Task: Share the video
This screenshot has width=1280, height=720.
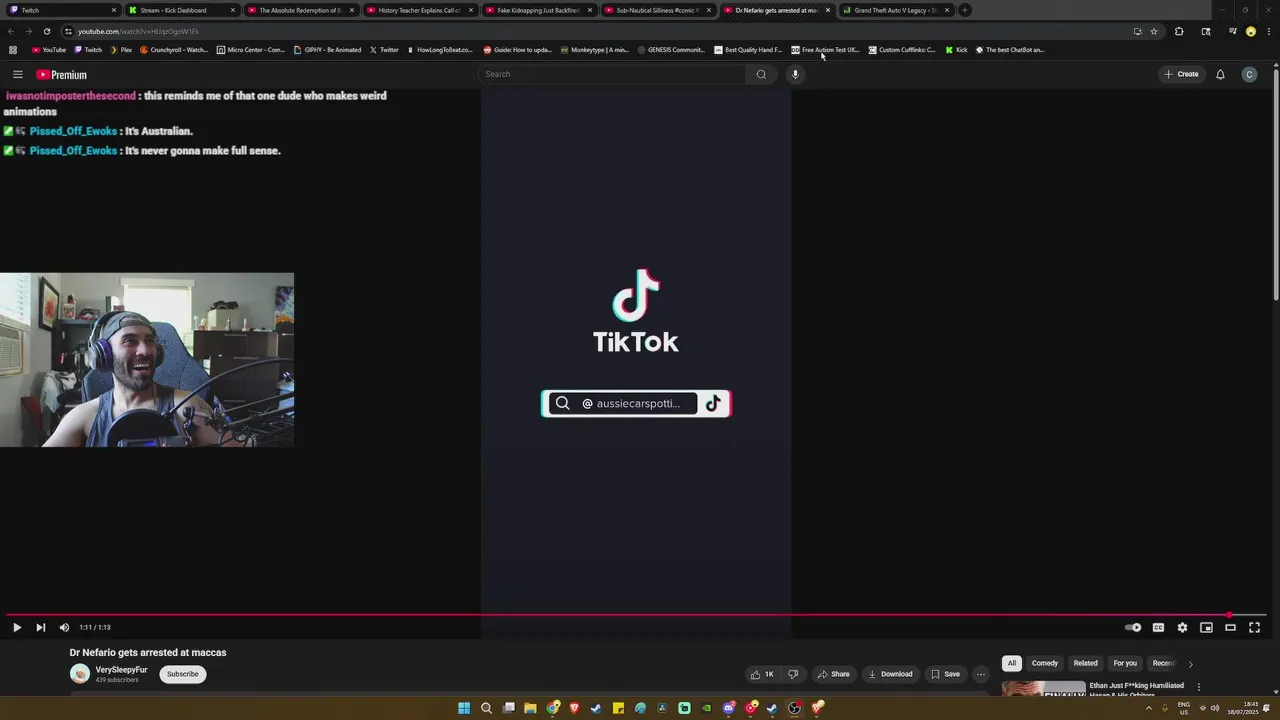Action: point(833,674)
